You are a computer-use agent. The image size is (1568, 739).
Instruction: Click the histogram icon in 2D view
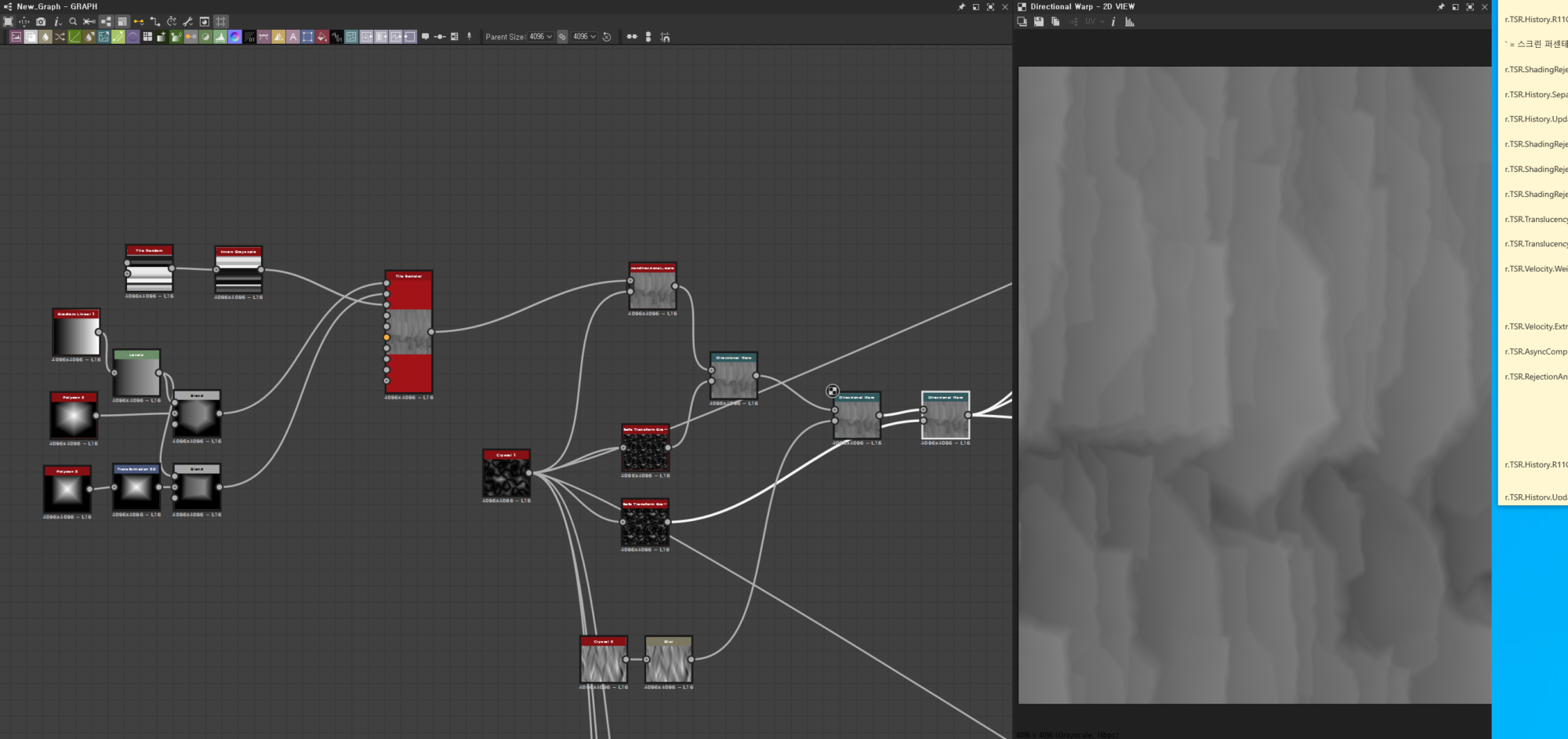pos(1130,22)
